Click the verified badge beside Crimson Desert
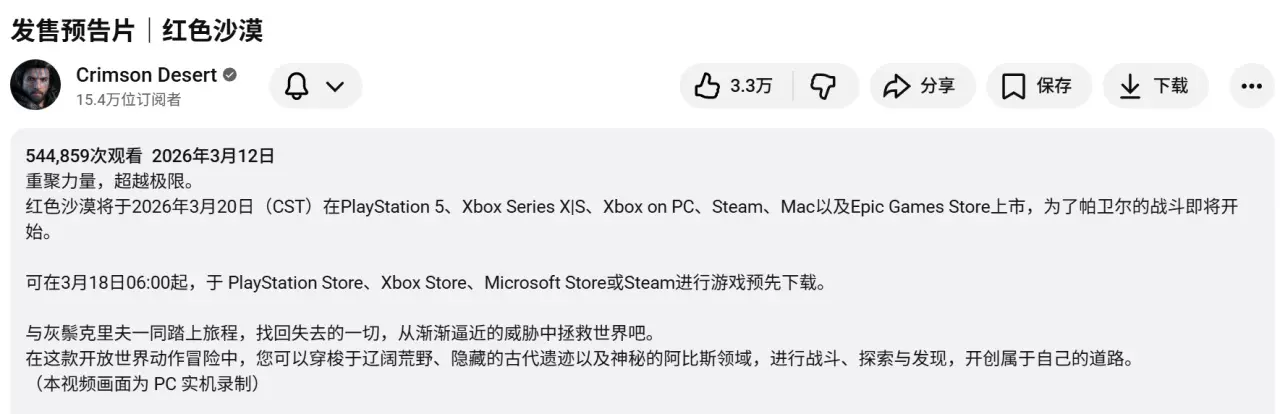 (230, 75)
